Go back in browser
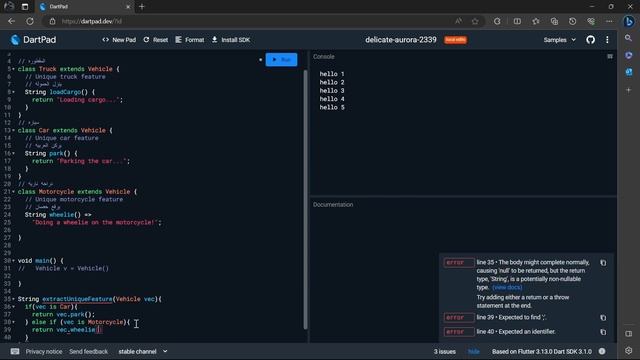This screenshot has width=640, height=360. click(11, 21)
